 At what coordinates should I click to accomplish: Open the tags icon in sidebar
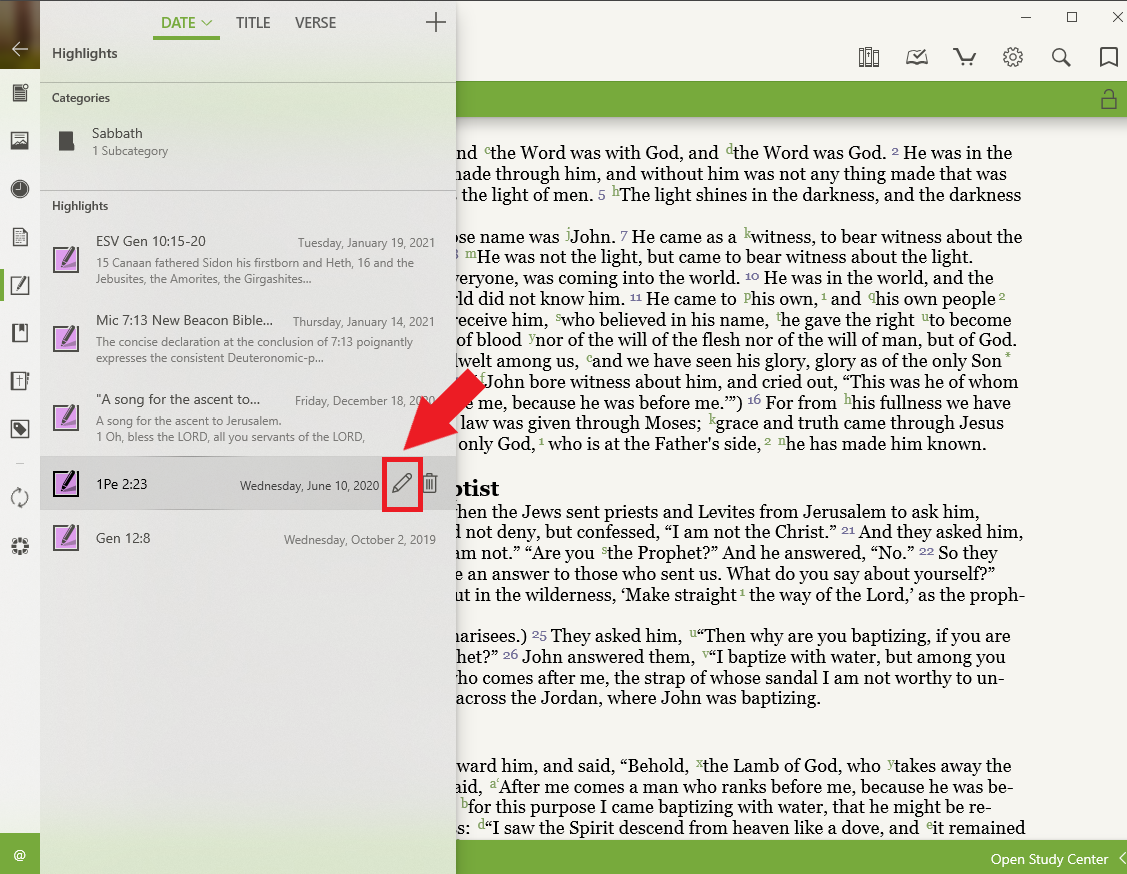(x=19, y=429)
